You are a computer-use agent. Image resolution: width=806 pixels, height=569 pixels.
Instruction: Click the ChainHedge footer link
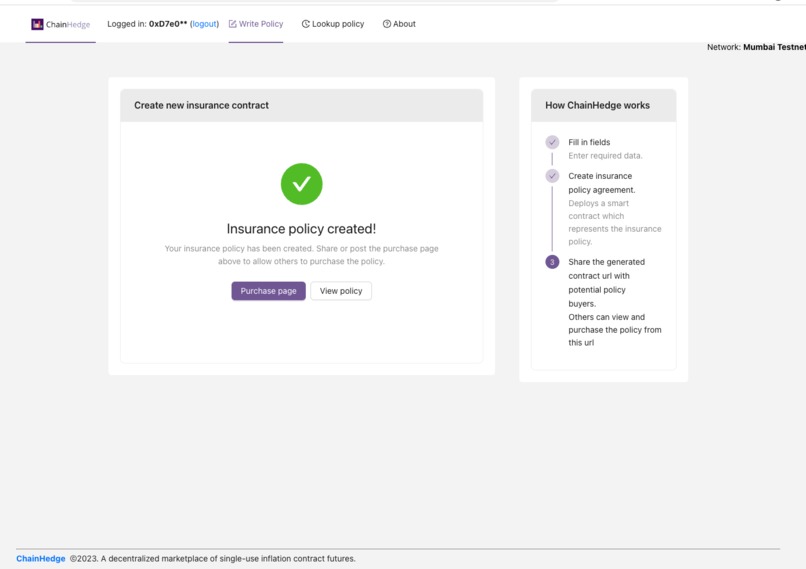(x=41, y=559)
